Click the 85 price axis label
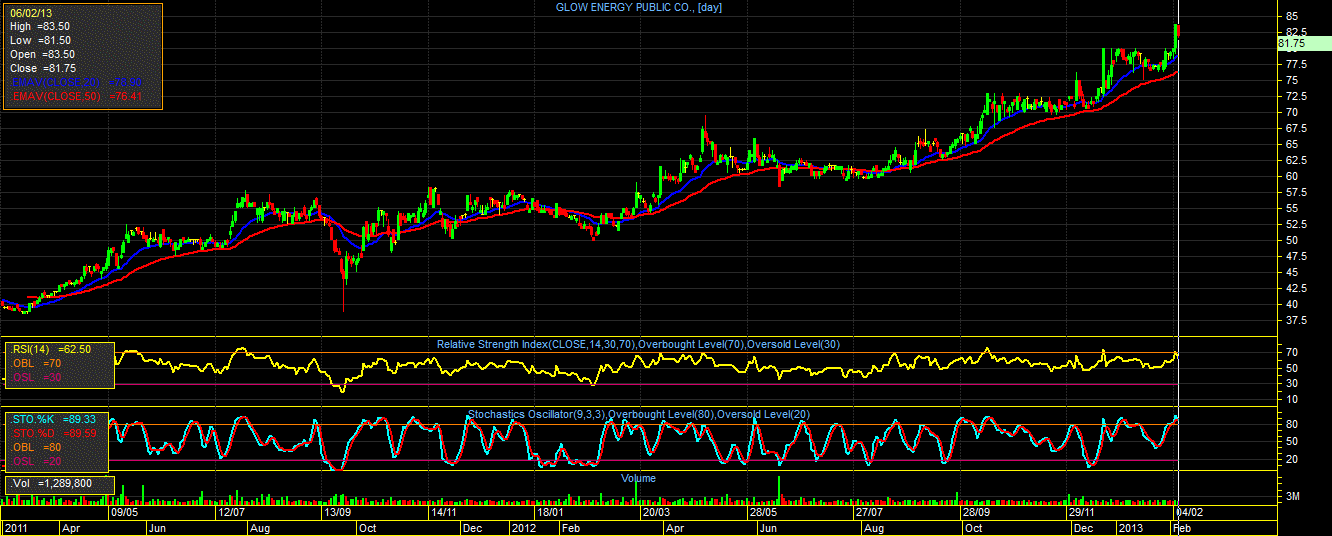The width and height of the screenshot is (1332, 536). pos(1292,17)
